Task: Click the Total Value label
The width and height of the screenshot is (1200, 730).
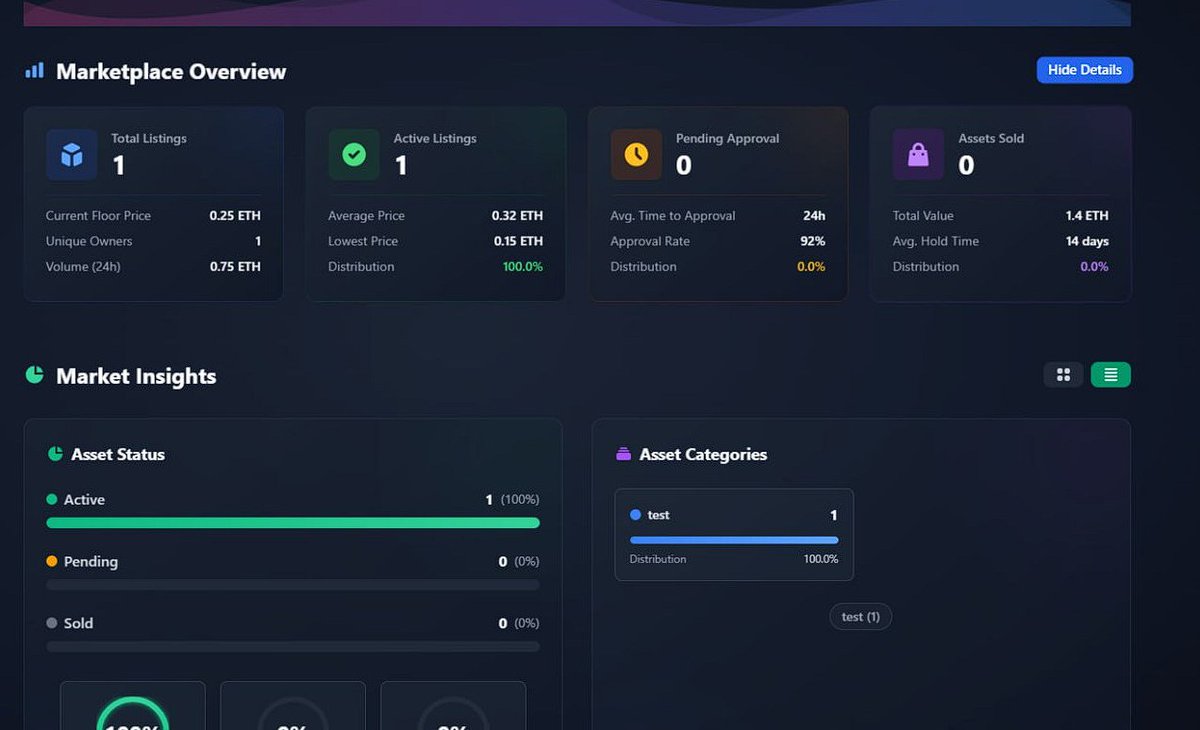Action: (x=923, y=215)
